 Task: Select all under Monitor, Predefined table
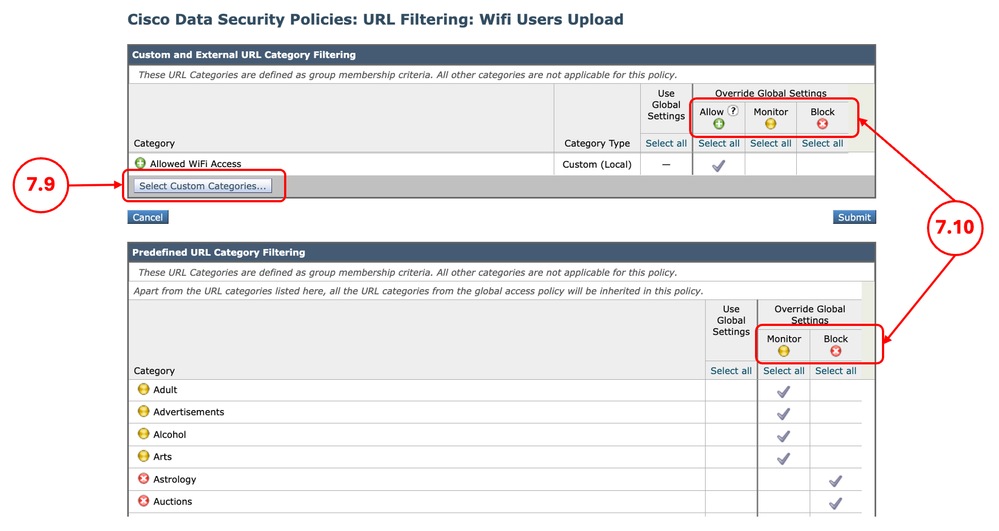[x=784, y=371]
